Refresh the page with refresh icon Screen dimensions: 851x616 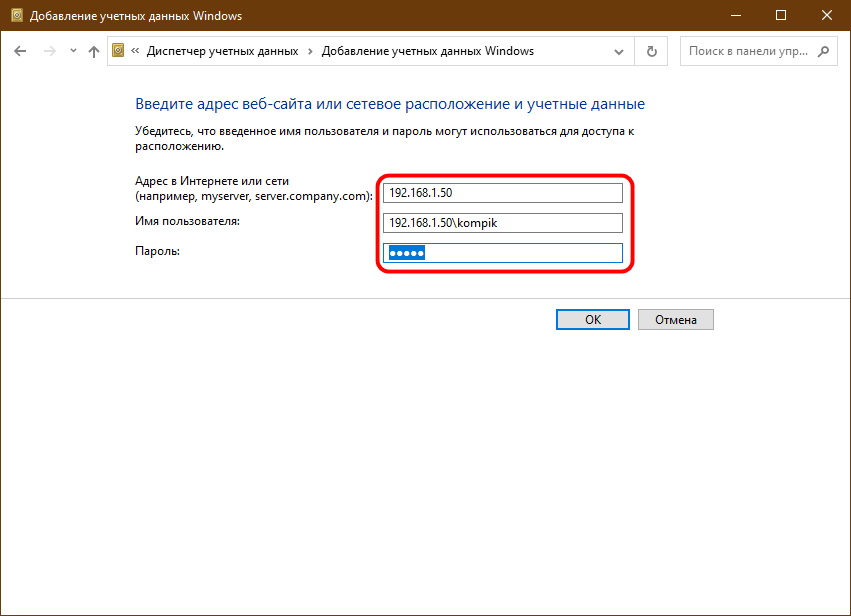tap(651, 51)
